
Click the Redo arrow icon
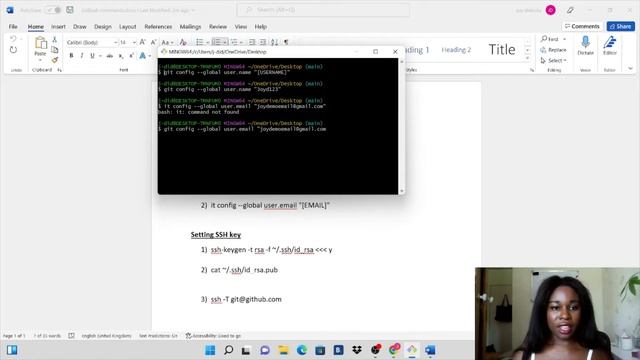[x=13, y=50]
